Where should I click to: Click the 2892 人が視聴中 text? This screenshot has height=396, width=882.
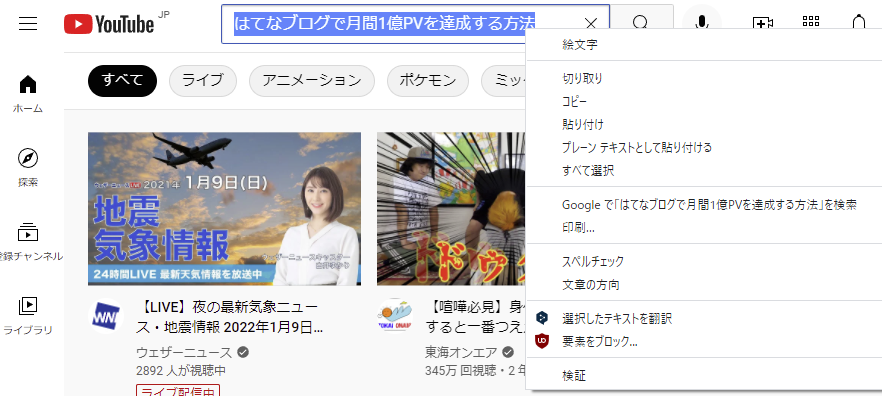(181, 371)
